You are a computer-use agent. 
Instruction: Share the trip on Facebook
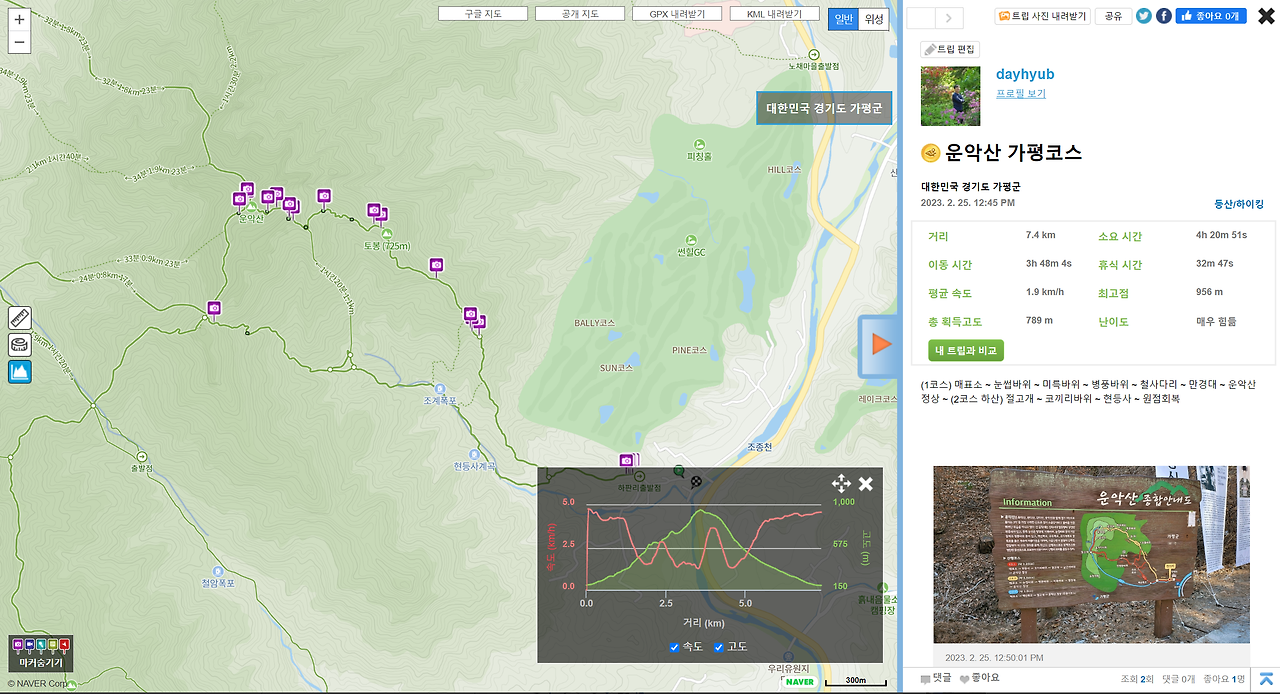tap(1164, 16)
